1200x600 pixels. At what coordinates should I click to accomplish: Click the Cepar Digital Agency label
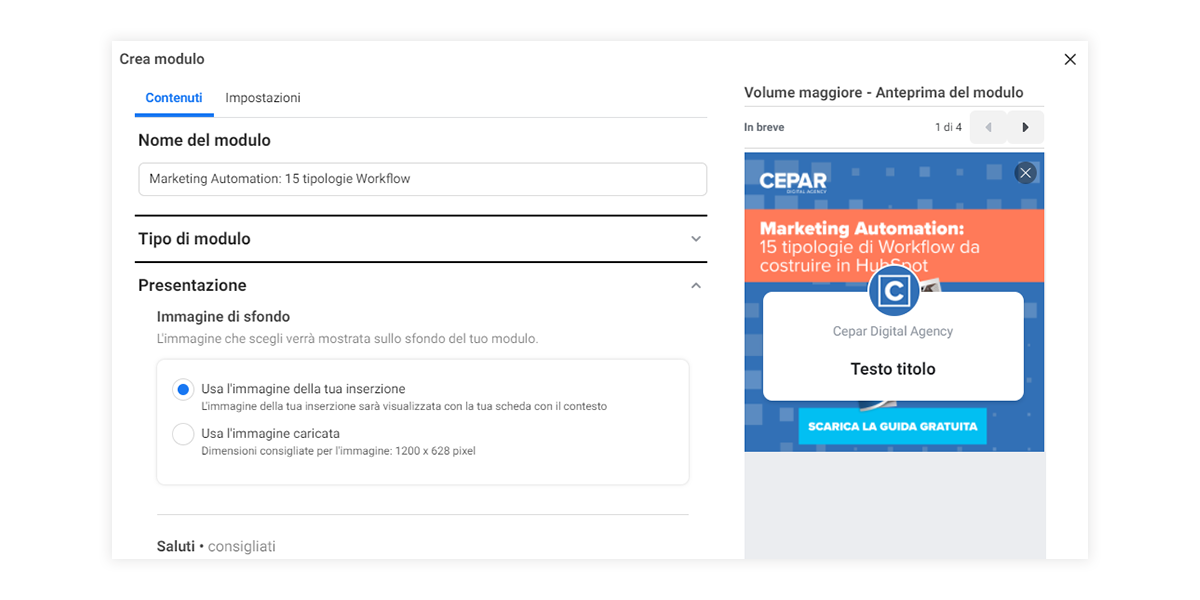(x=893, y=331)
